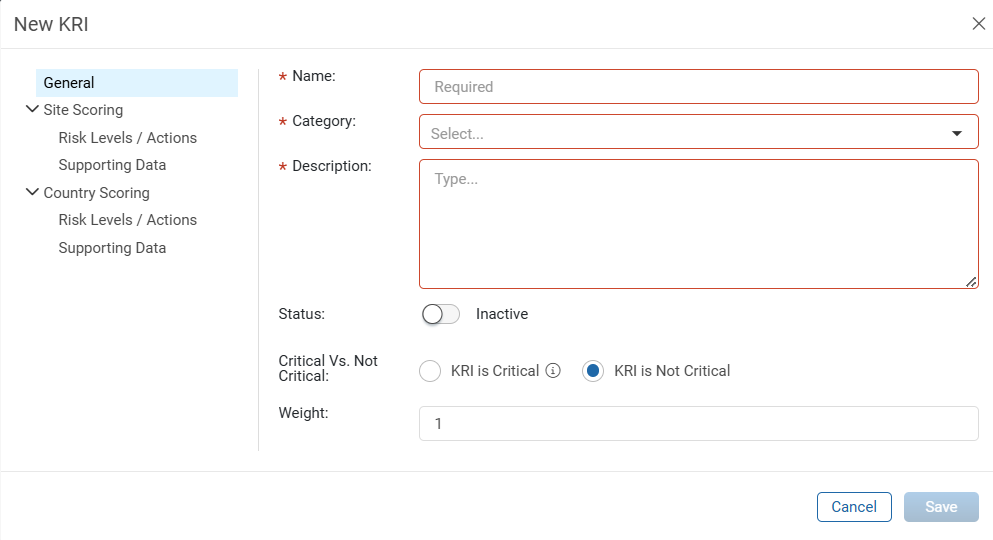Click the New KRI dialog title
Screen dimensions: 993x540
coord(51,24)
